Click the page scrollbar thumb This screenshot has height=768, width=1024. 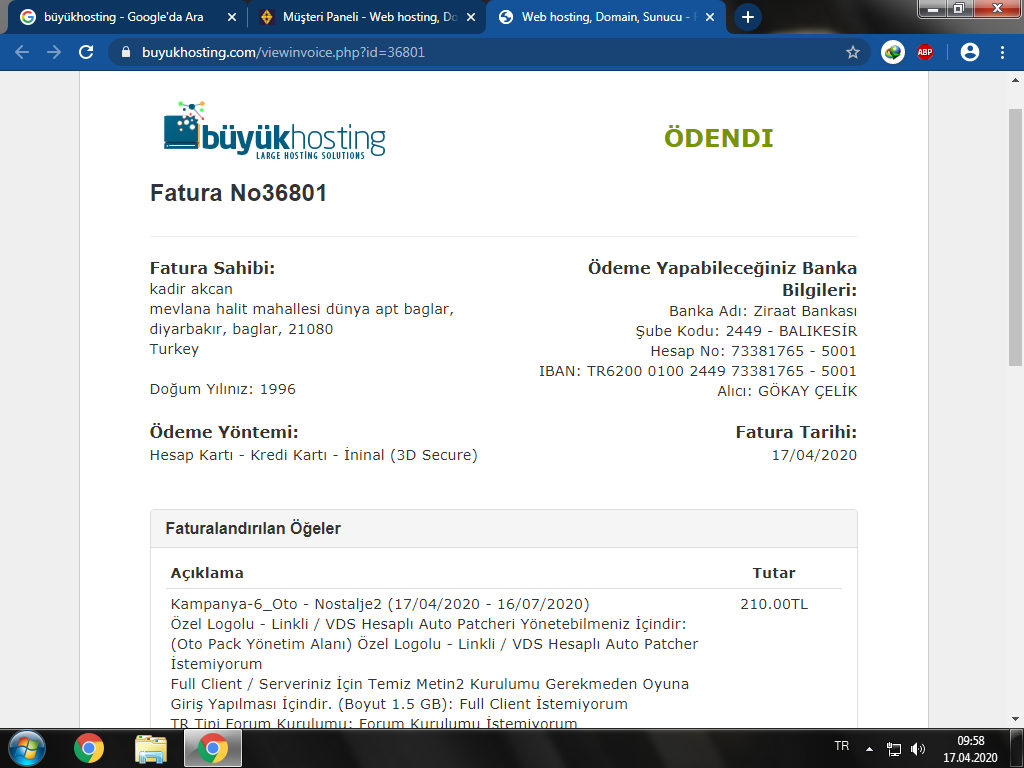[x=1016, y=238]
